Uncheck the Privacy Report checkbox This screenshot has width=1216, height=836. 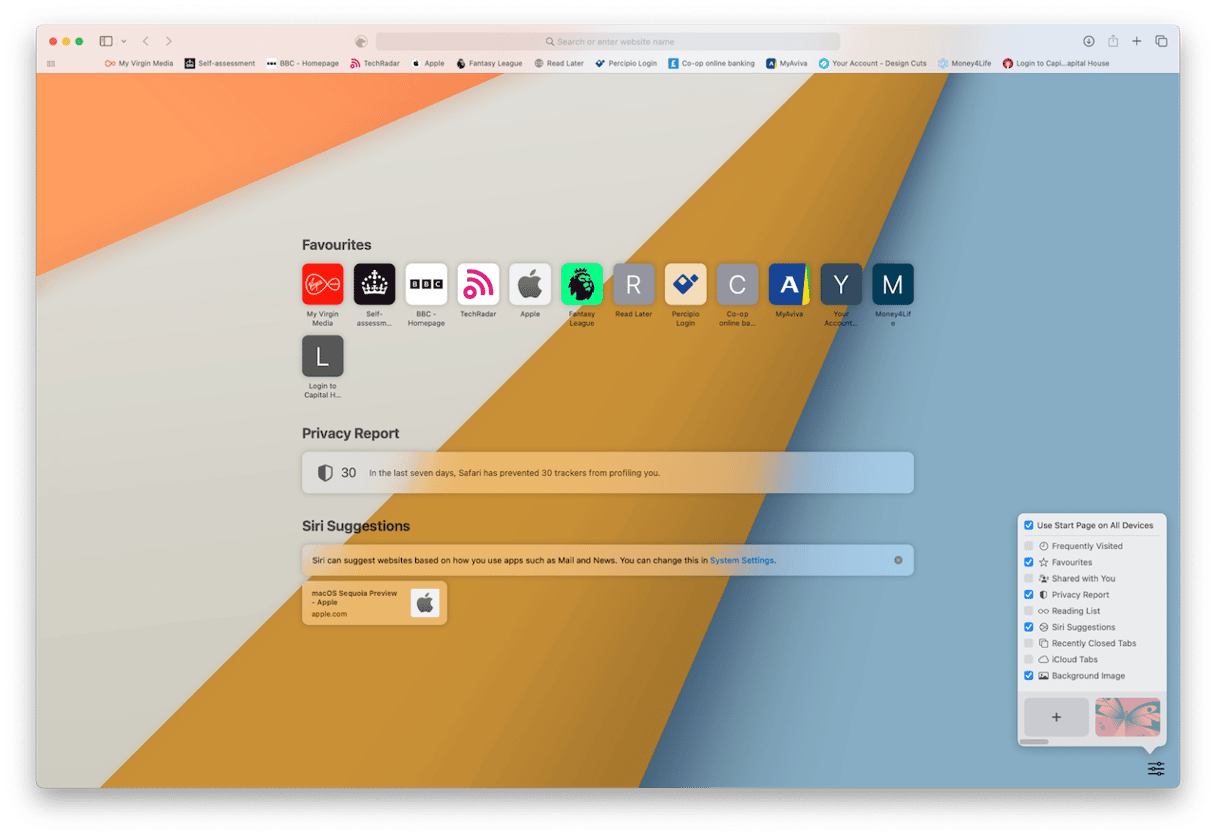click(1029, 595)
